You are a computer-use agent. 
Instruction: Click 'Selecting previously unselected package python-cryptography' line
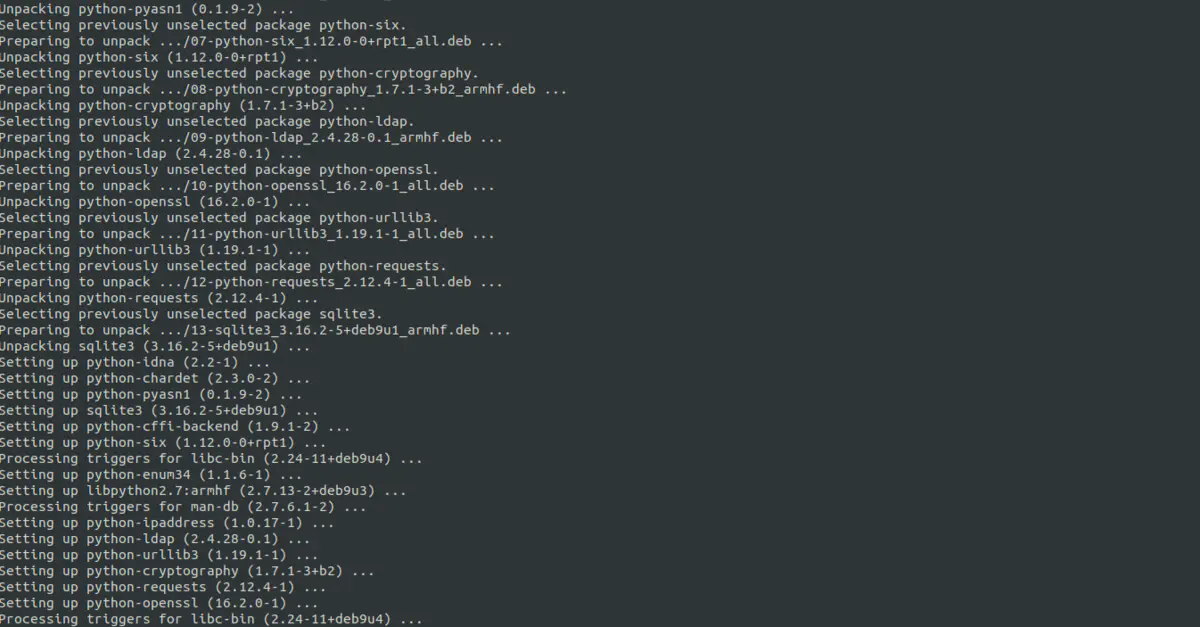pos(239,73)
